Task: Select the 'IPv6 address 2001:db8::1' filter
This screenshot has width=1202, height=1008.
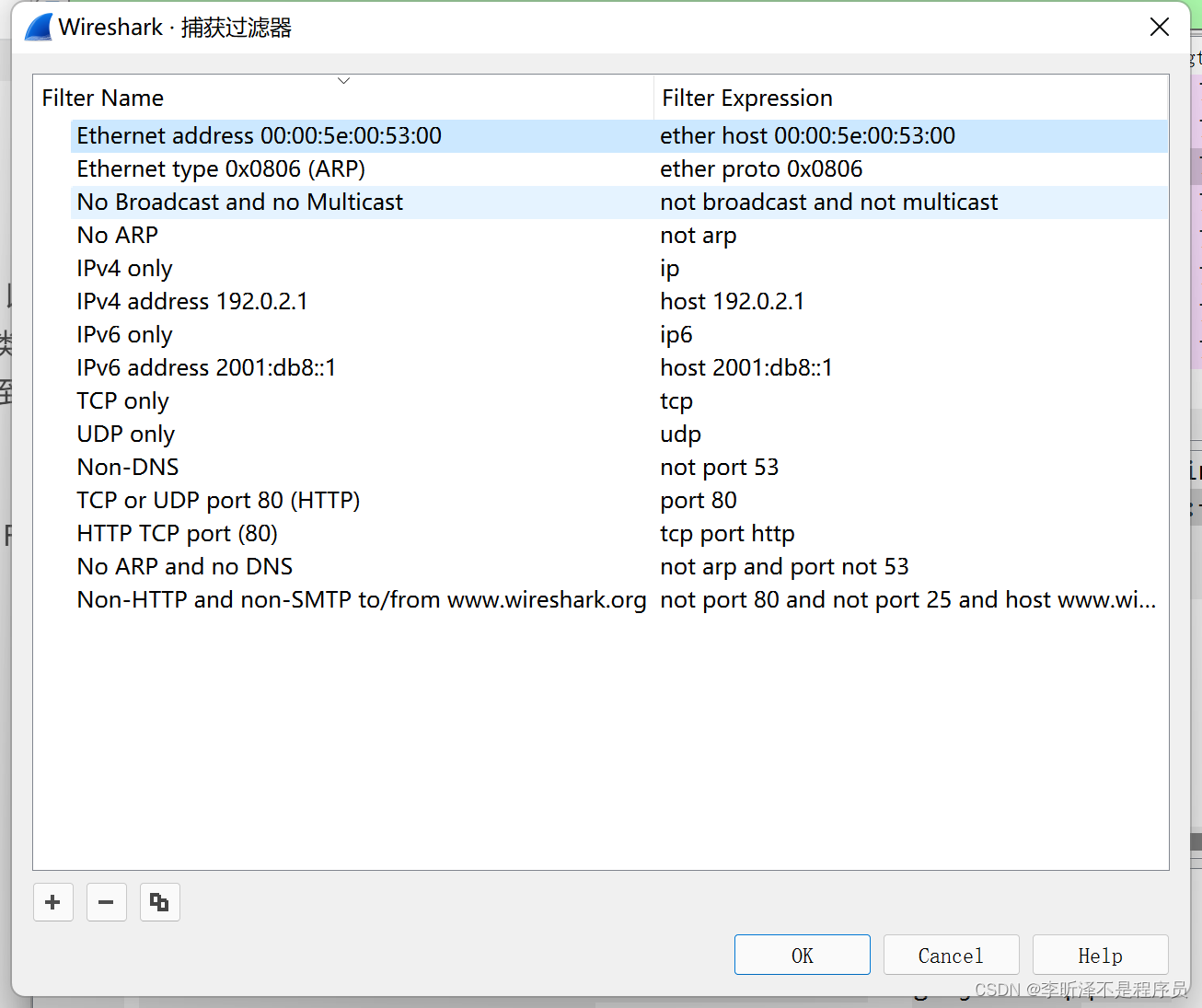Action: pos(207,368)
